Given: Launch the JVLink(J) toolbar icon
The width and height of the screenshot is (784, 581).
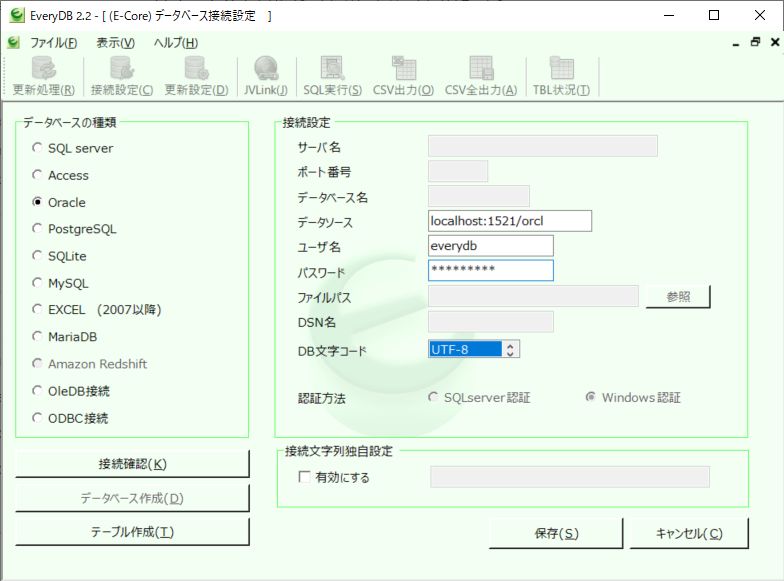Looking at the screenshot, I should (x=266, y=76).
